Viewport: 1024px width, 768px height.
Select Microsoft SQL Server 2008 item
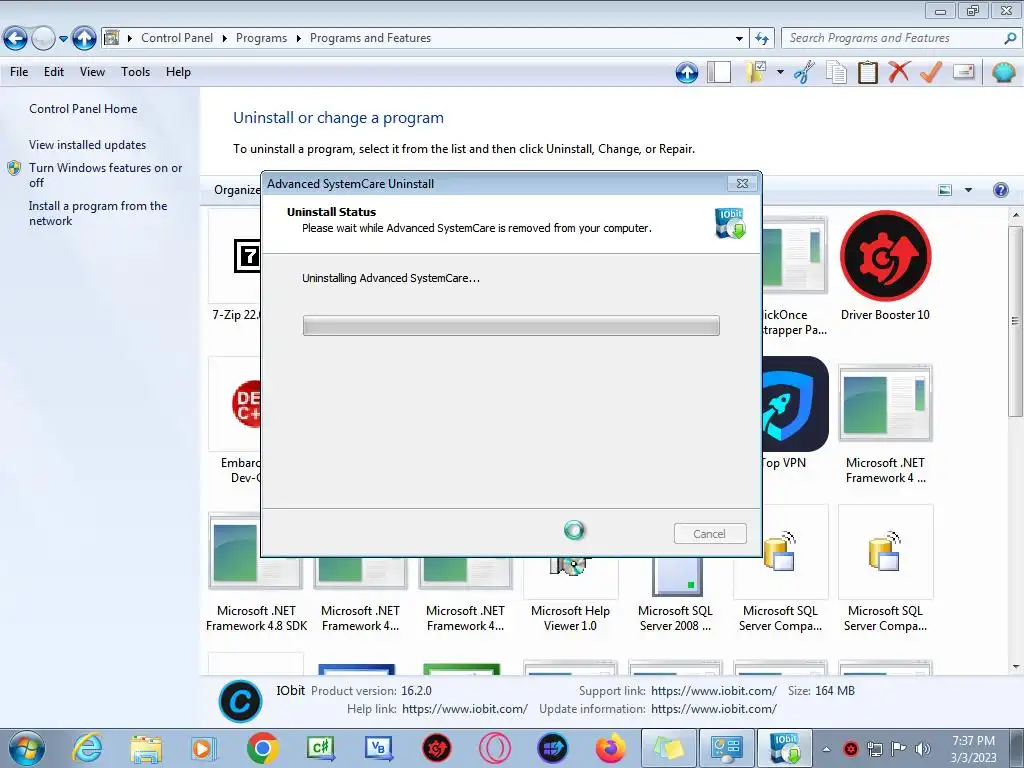click(x=675, y=594)
